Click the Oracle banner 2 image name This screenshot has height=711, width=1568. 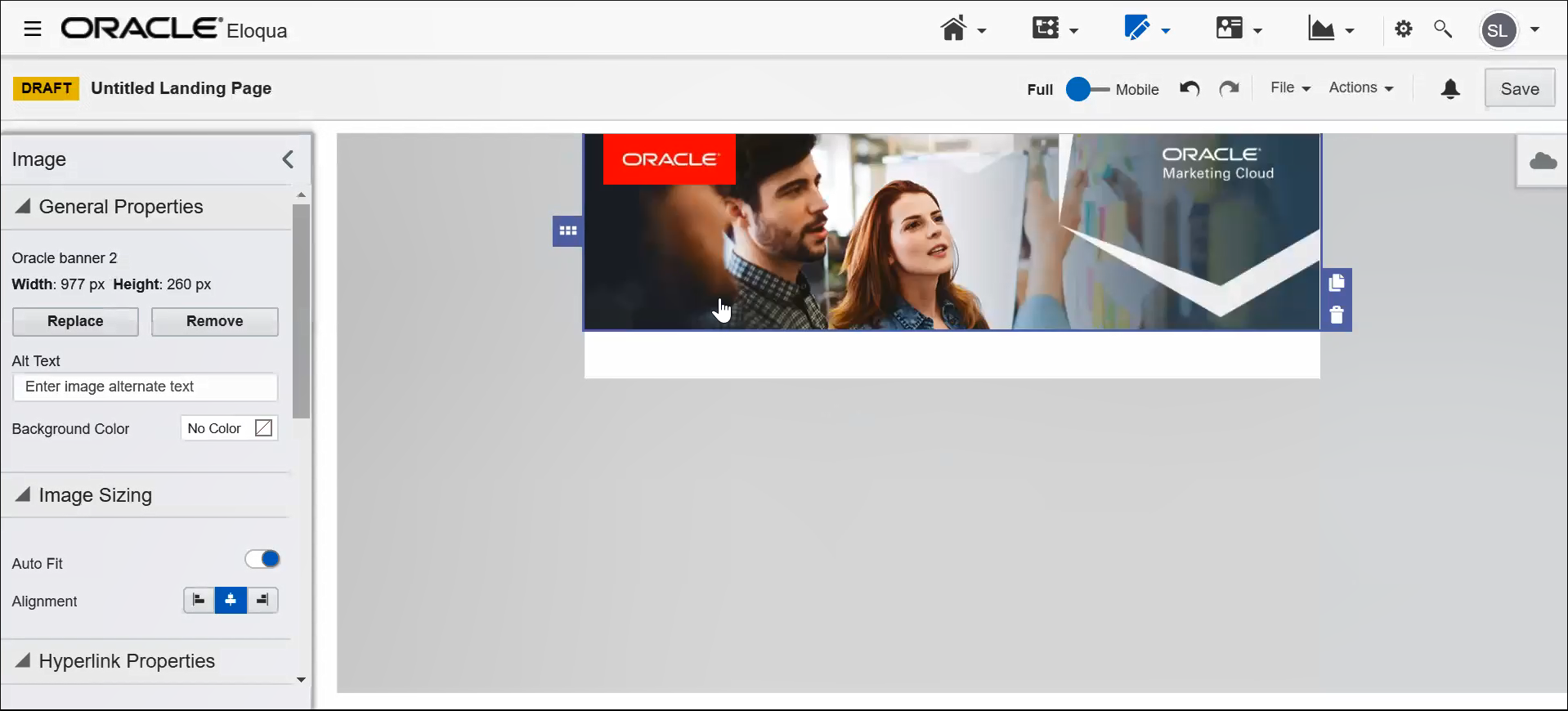[65, 258]
